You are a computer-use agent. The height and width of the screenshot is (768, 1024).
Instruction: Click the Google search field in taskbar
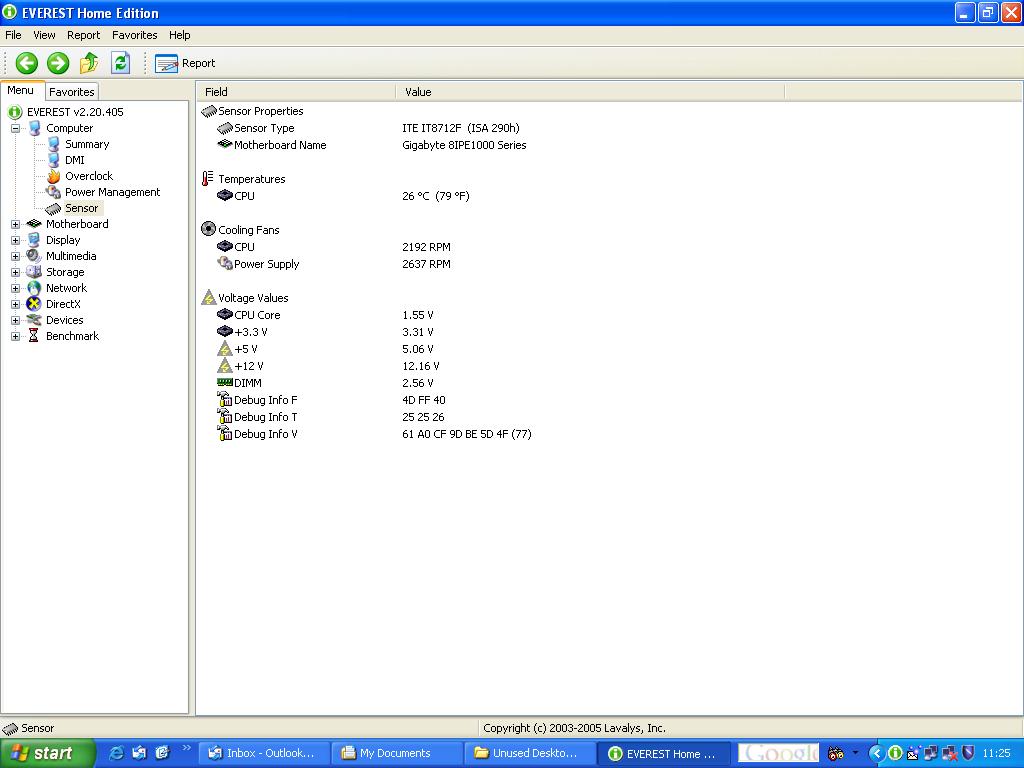[779, 754]
